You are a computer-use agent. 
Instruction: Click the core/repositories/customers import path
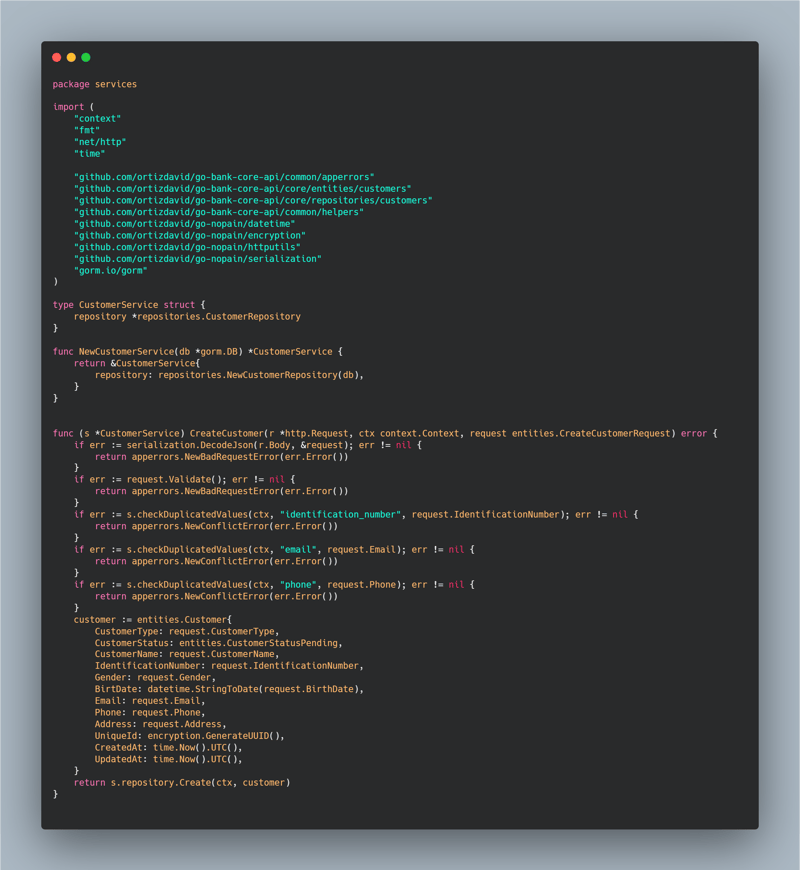(x=254, y=200)
